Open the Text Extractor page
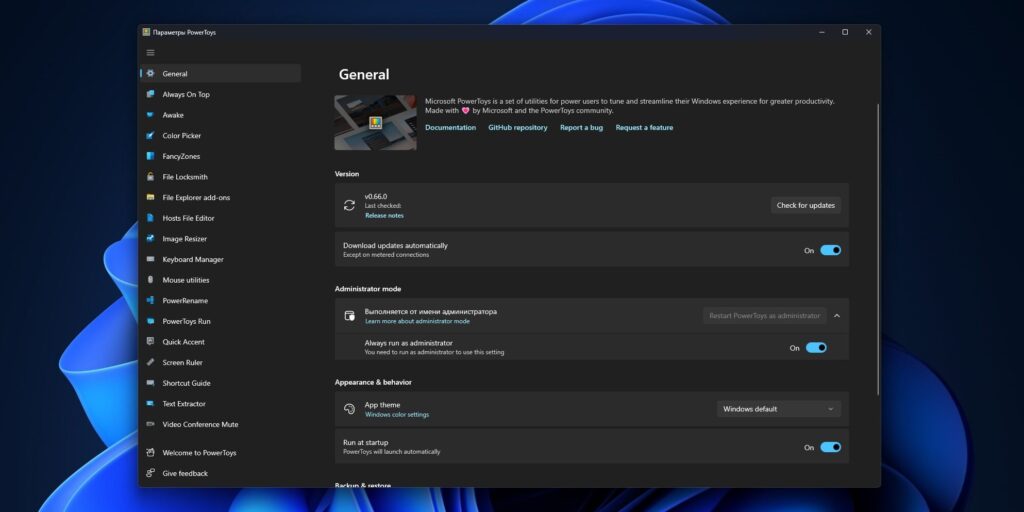Viewport: 1024px width, 512px height. pos(220,404)
